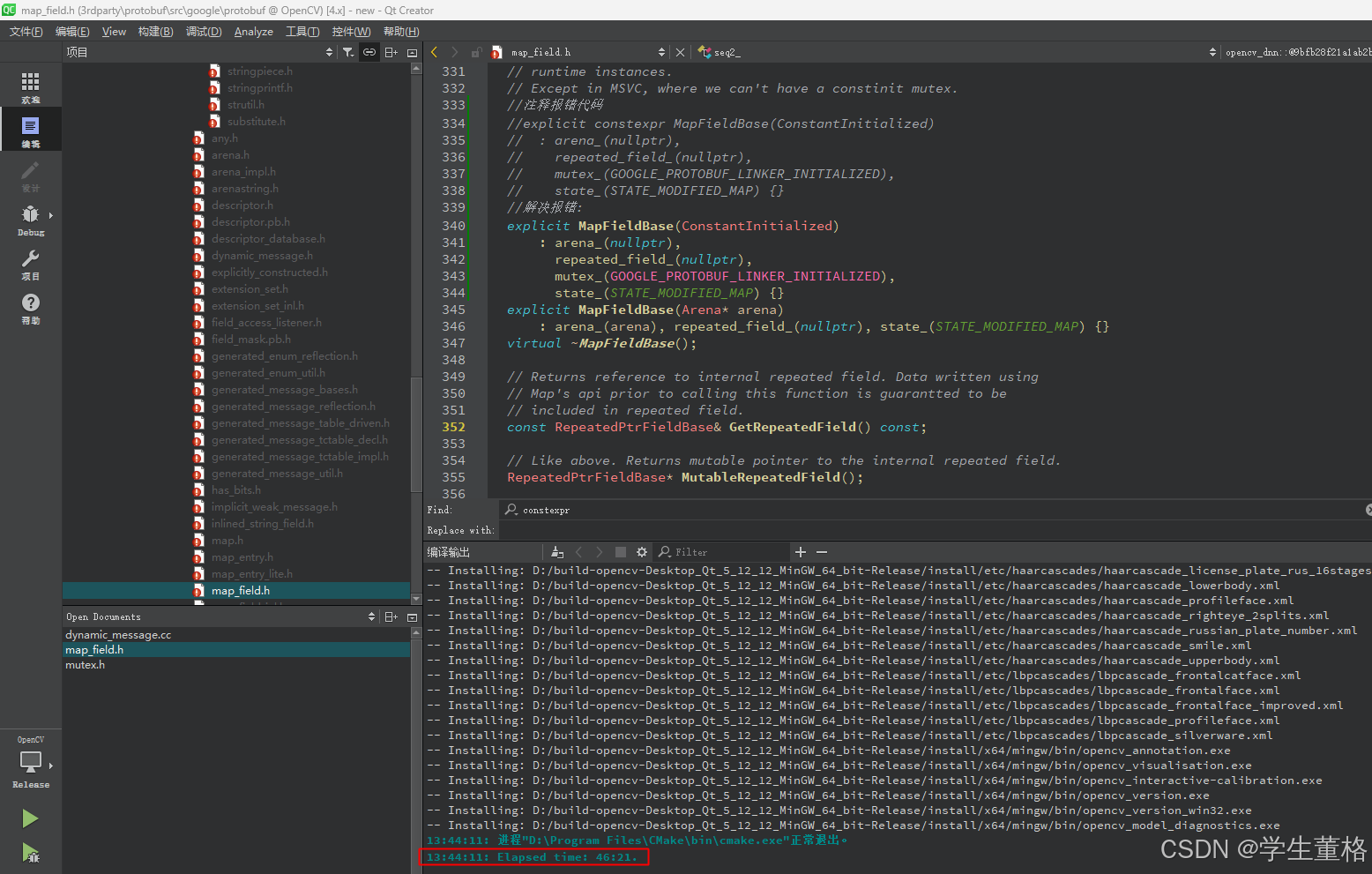
Task: Split the Open Documents panel
Action: (x=391, y=616)
